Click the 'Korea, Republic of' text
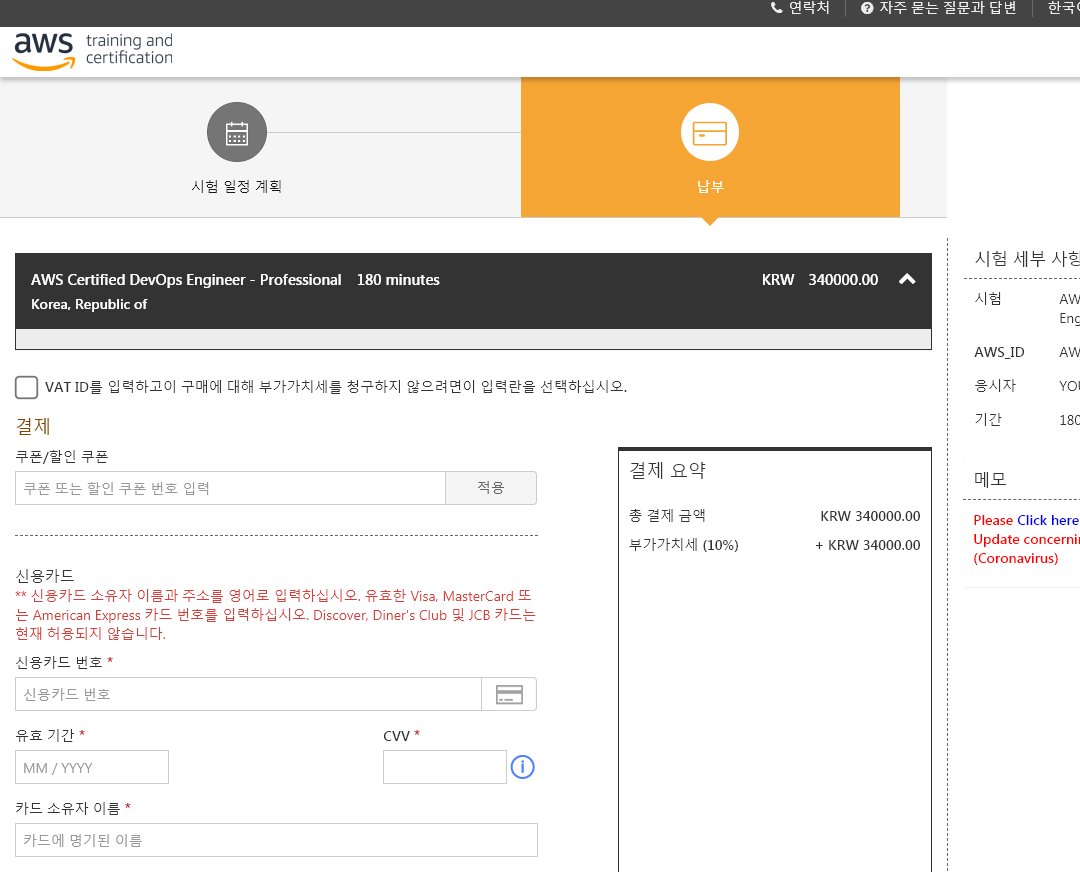This screenshot has height=872, width=1080. pos(89,304)
